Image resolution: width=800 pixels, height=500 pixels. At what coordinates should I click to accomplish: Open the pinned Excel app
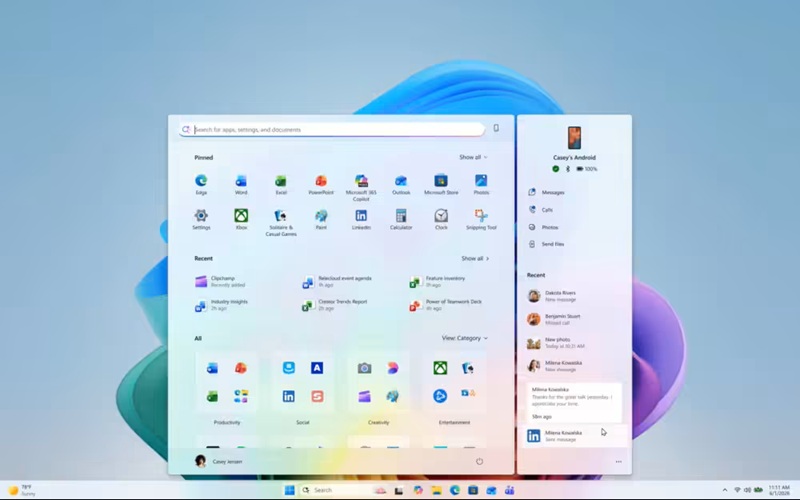coord(281,185)
